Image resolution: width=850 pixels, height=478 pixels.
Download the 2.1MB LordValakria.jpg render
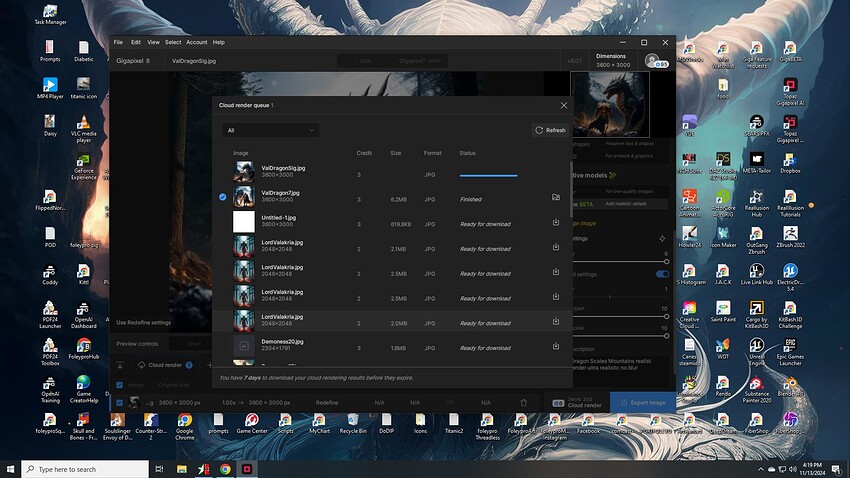point(556,247)
